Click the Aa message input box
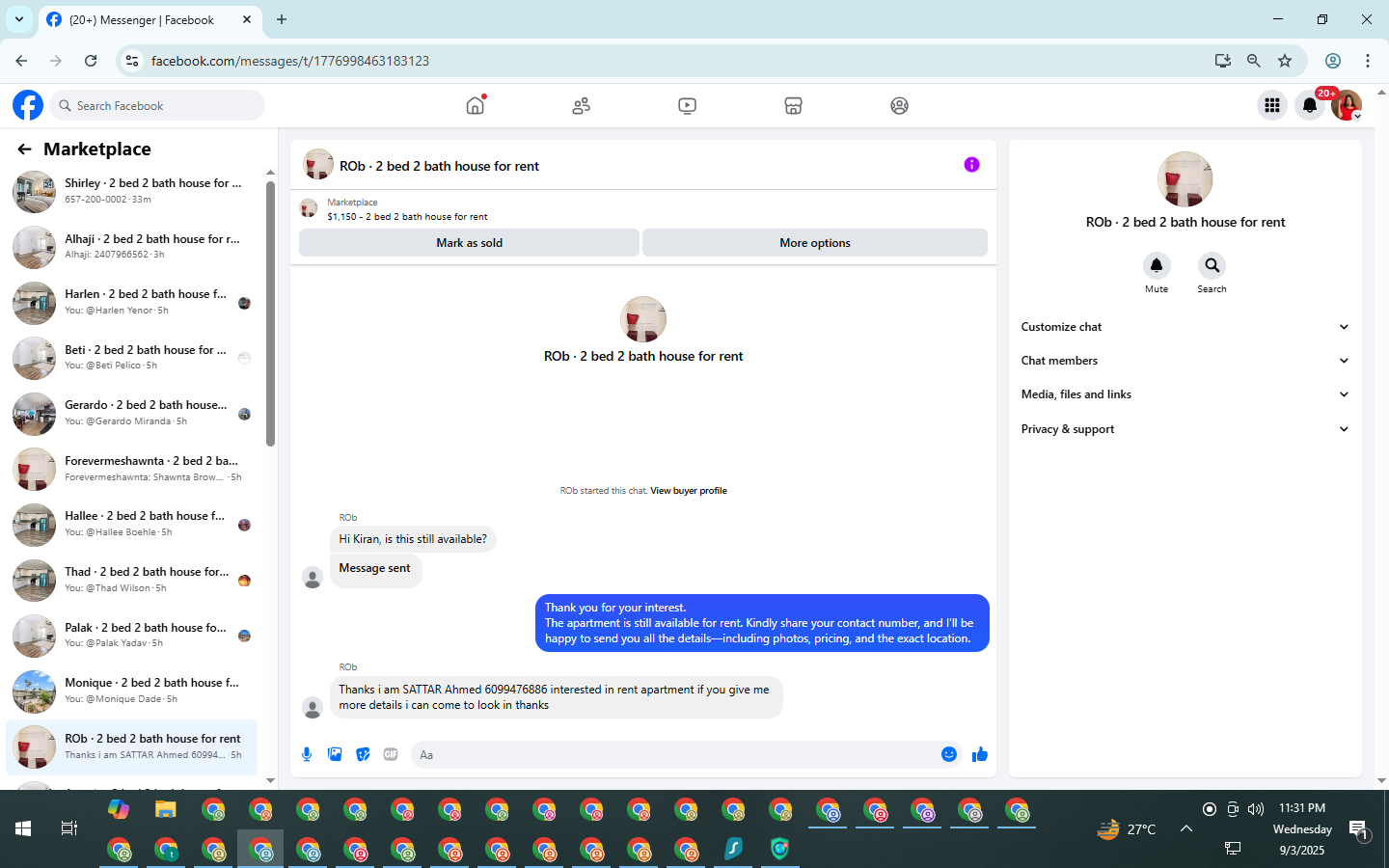Viewport: 1389px width, 868px height. (675, 754)
